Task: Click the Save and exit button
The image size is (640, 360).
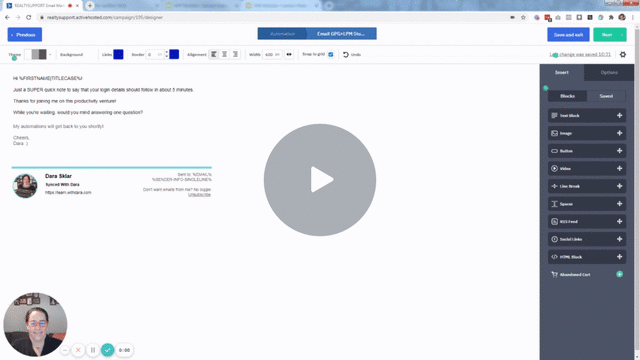Action: [568, 35]
